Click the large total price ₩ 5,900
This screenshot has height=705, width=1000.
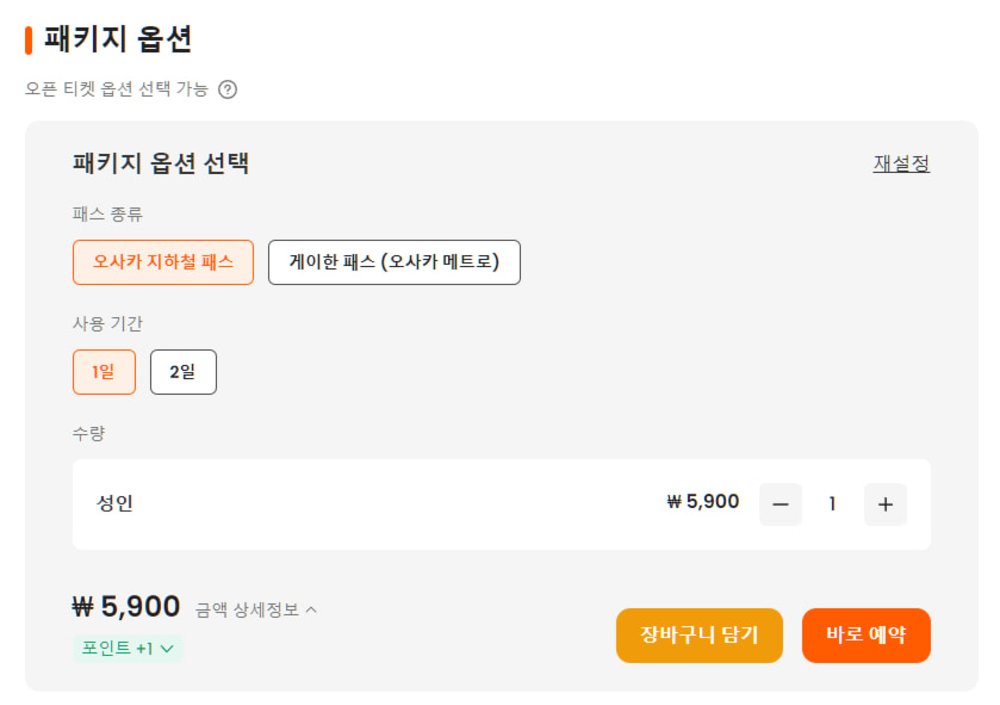(126, 607)
